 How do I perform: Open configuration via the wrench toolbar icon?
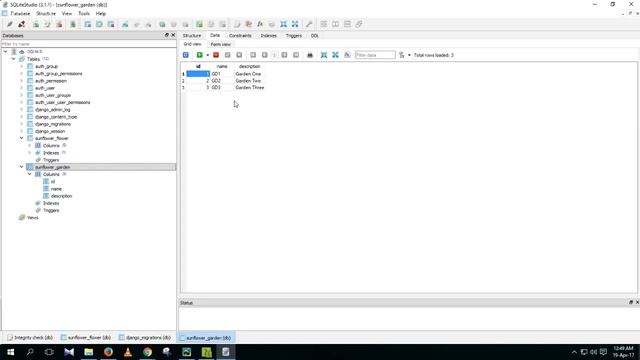(309, 24)
